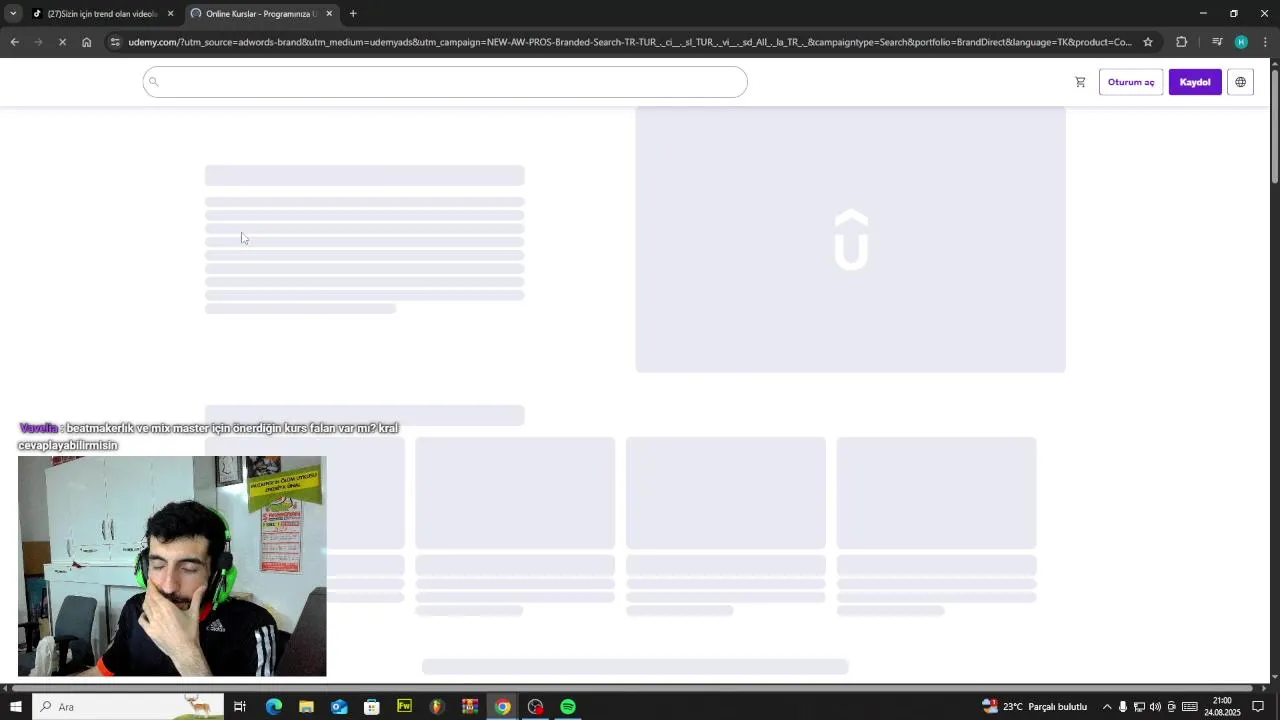Viewport: 1280px width, 720px height.
Task: Click the Chrome taskbar icon
Action: (502, 707)
